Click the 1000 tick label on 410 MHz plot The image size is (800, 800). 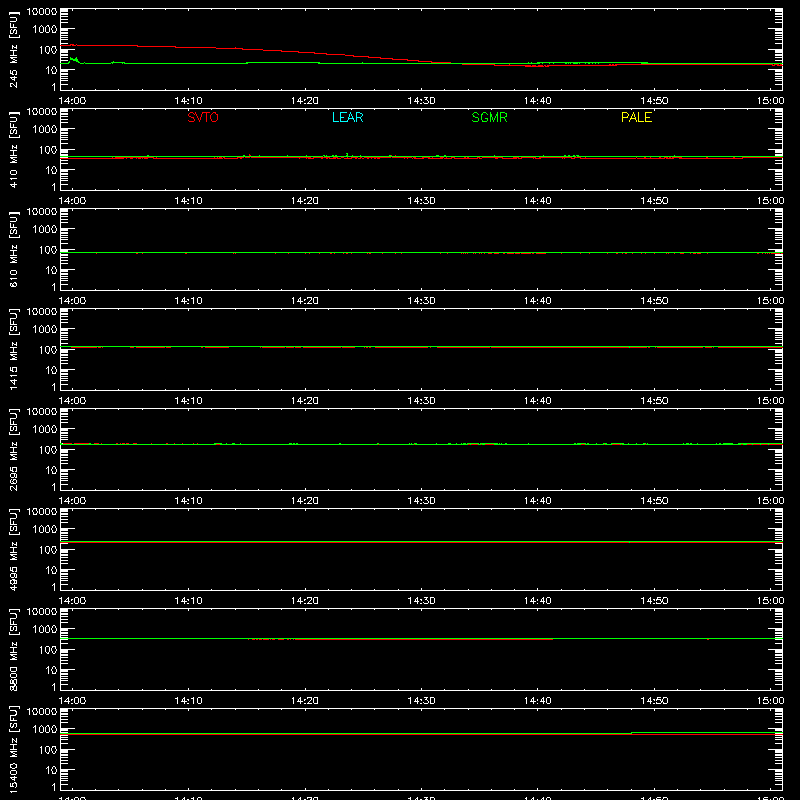45,130
